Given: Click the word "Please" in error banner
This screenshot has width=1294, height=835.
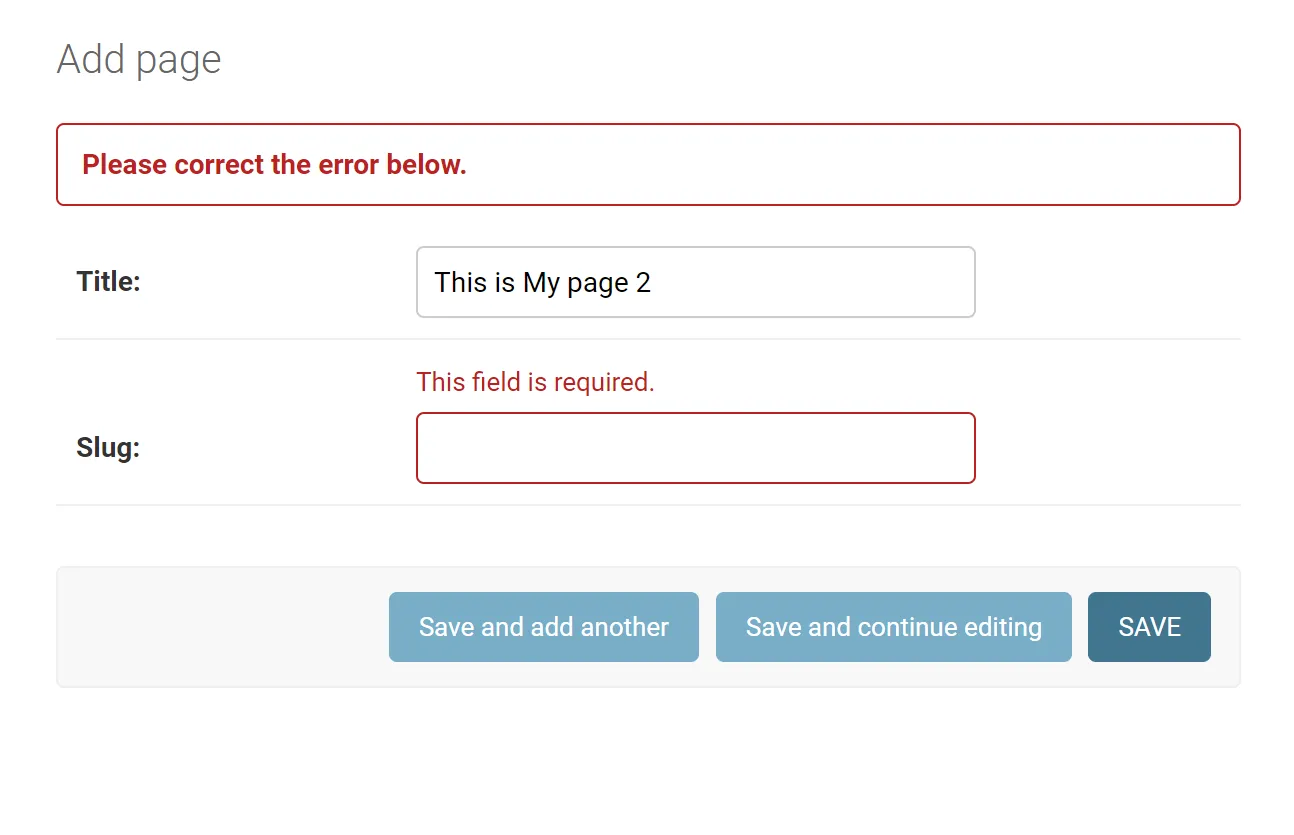Looking at the screenshot, I should coord(124,165).
